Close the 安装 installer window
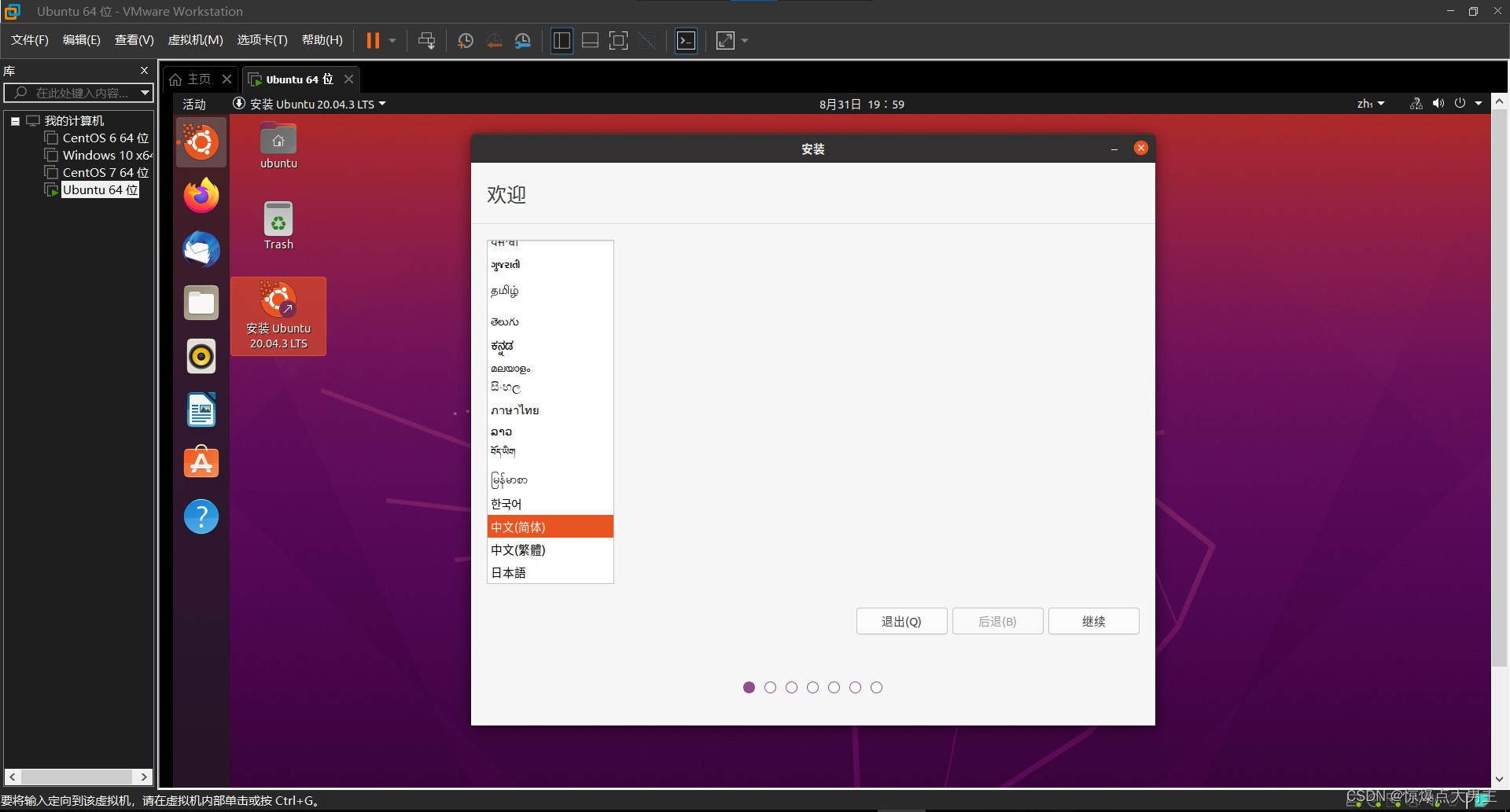This screenshot has height=812, width=1510. [1140, 148]
